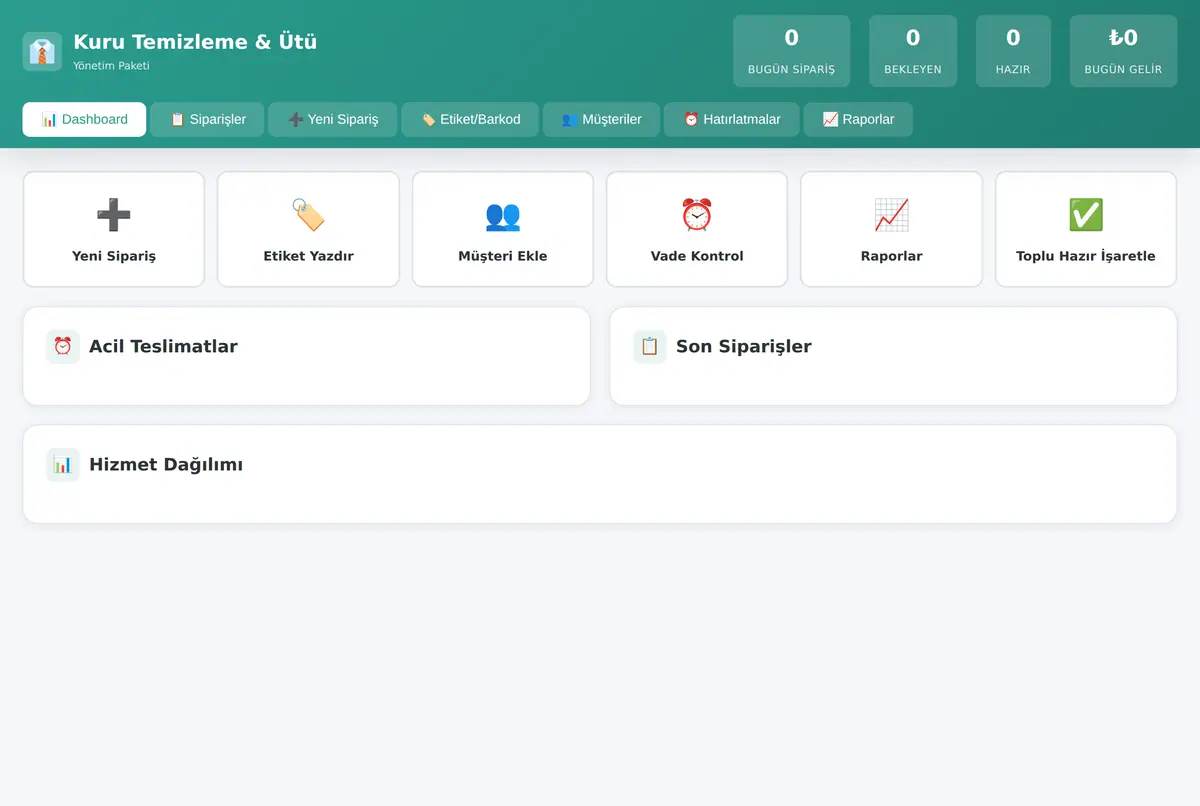Click the Yönetim Paketi subtitle
The height and width of the screenshot is (806, 1200).
coord(111,66)
